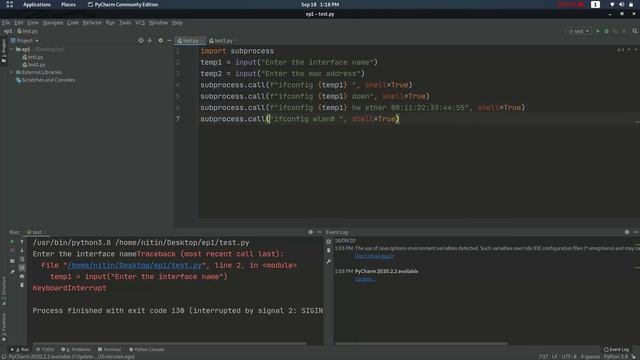Start debugging with the green bug icon
Image resolution: width=640 pixels, height=360 pixels.
[x=607, y=31]
